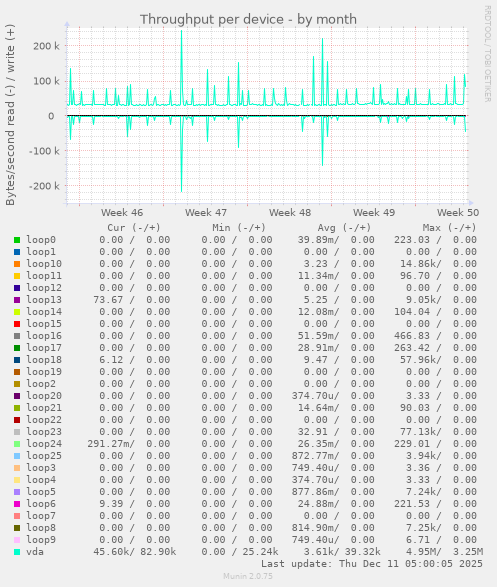Click the vda turquoise legend swatch

tap(17, 552)
